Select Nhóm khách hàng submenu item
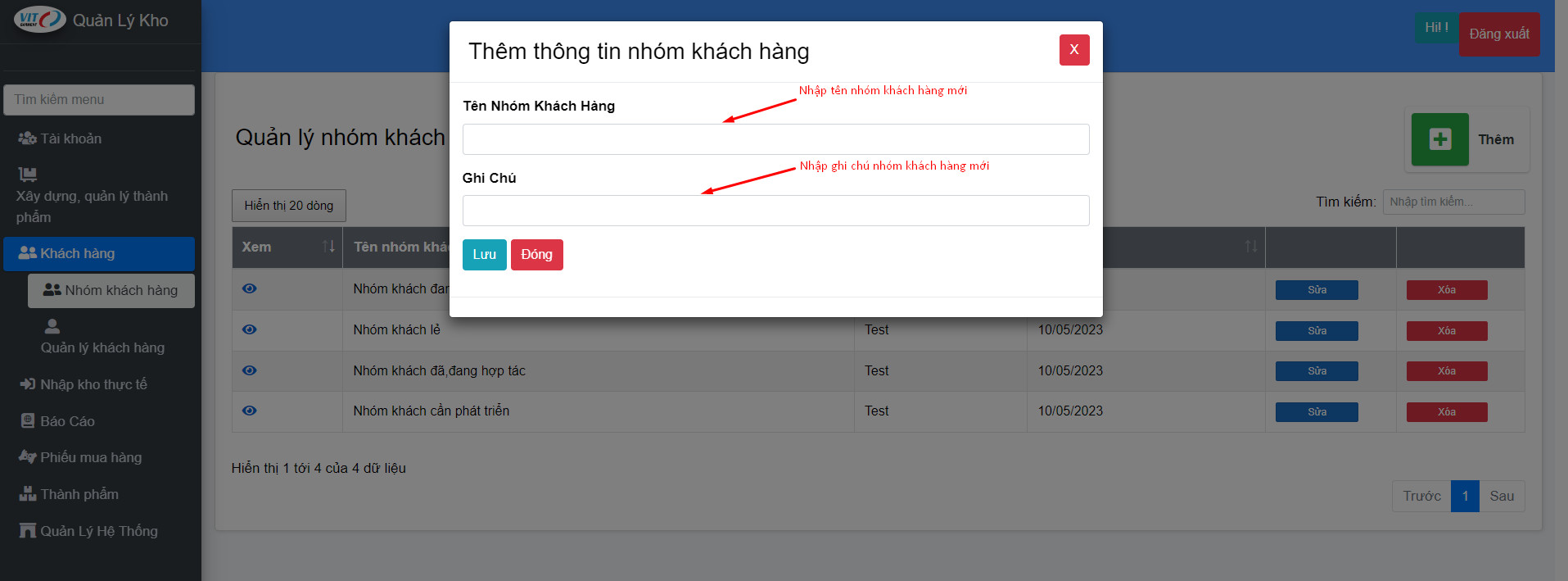Viewport: 1568px width, 581px height. 111,291
